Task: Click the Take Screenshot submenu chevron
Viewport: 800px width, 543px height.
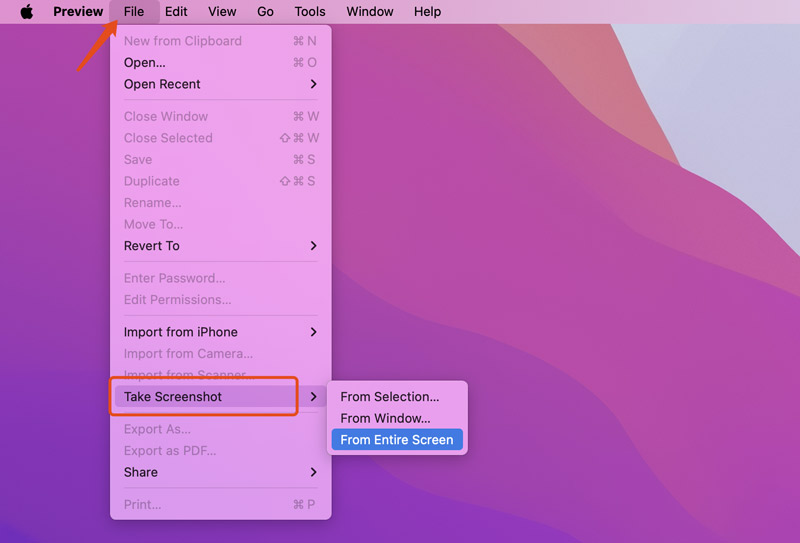Action: click(314, 397)
